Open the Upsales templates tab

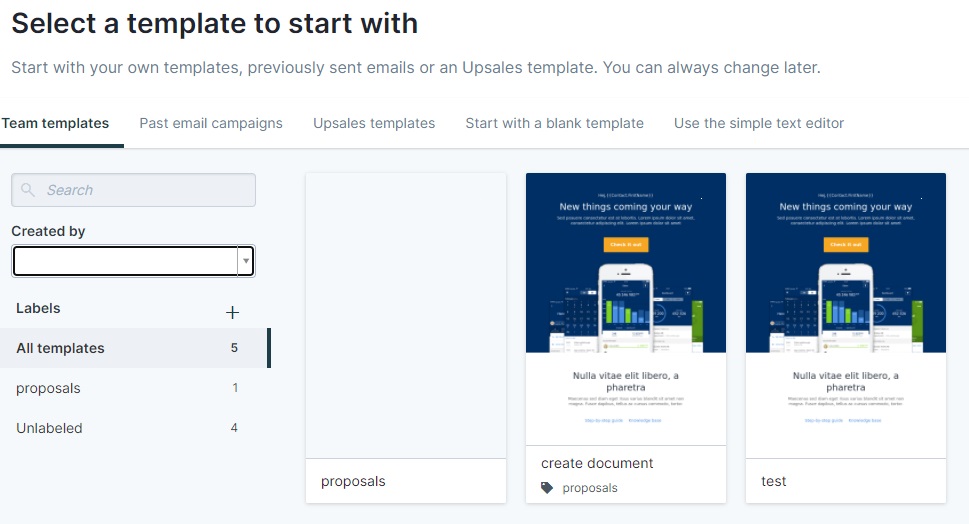pos(374,124)
